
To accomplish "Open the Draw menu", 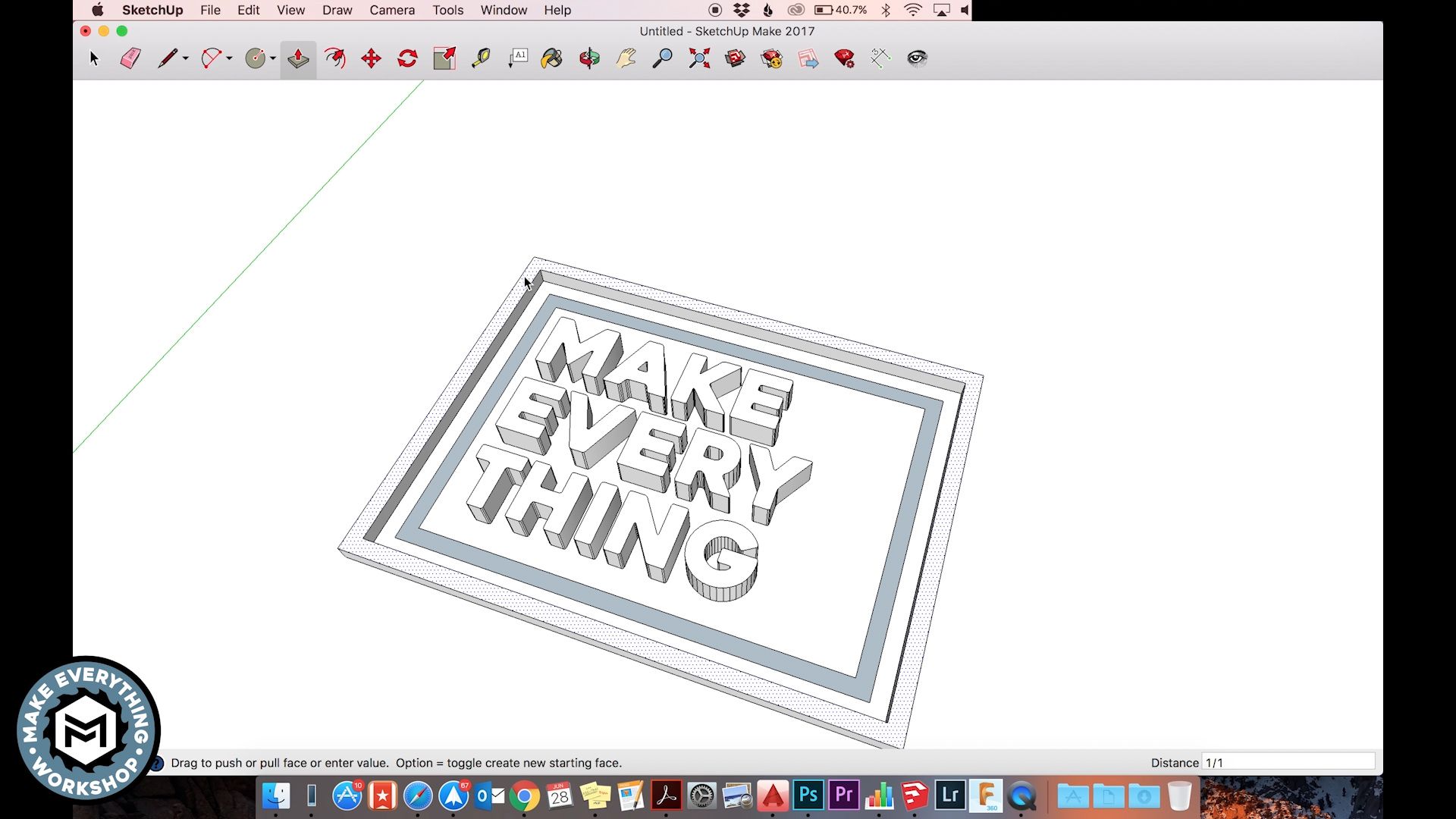I will tap(337, 10).
